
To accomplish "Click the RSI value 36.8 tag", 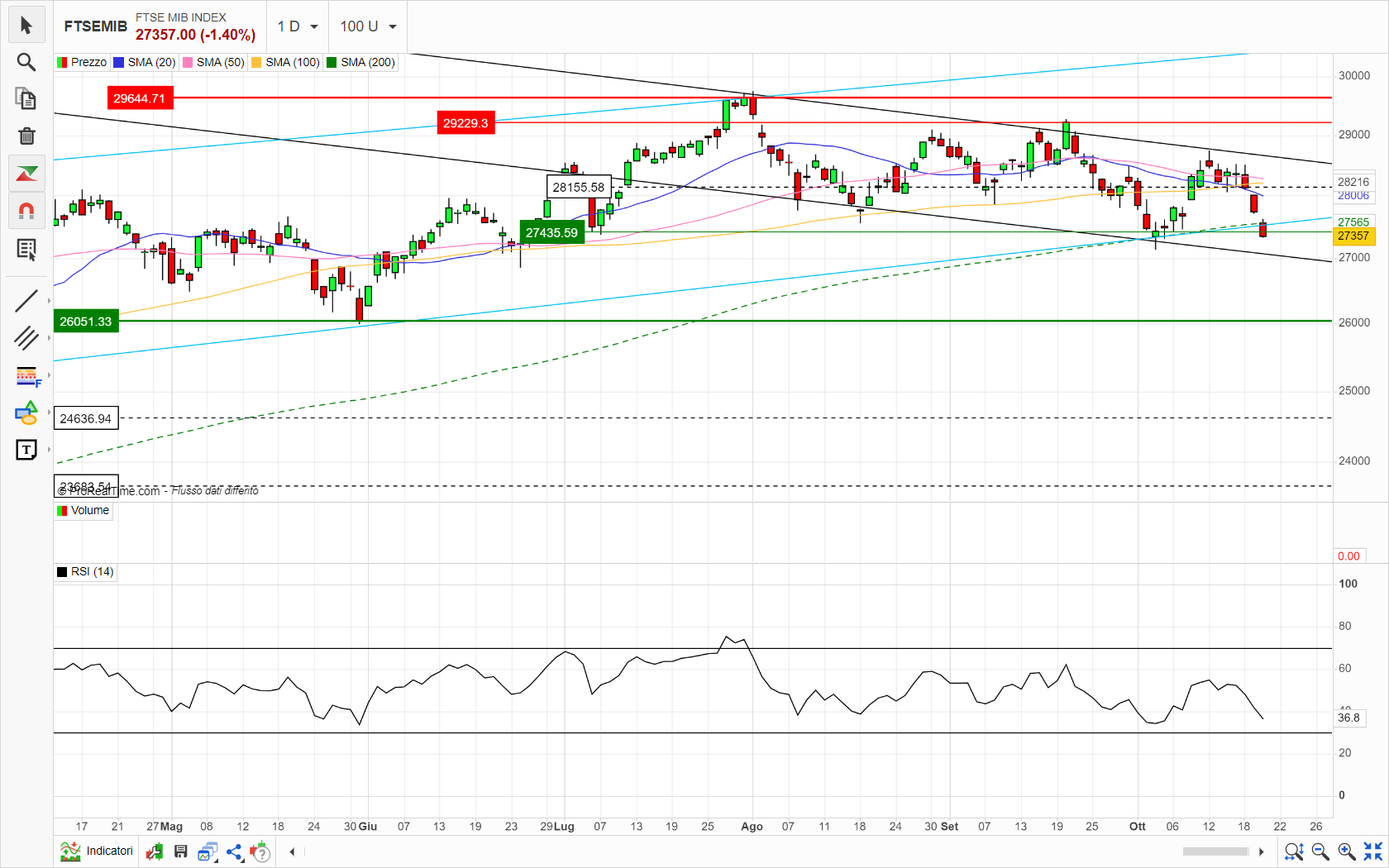I will coord(1348,718).
